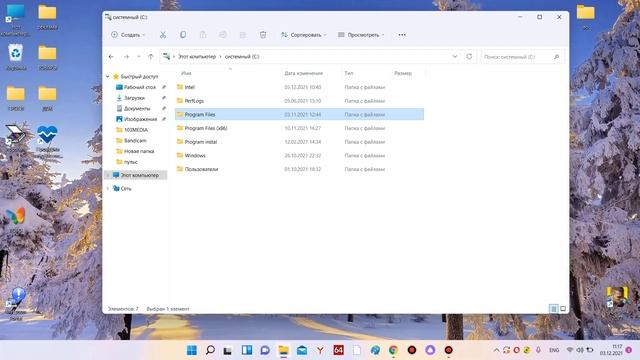The image size is (640, 360).
Task: Sort by Имя column header
Action: pyautogui.click(x=186, y=73)
